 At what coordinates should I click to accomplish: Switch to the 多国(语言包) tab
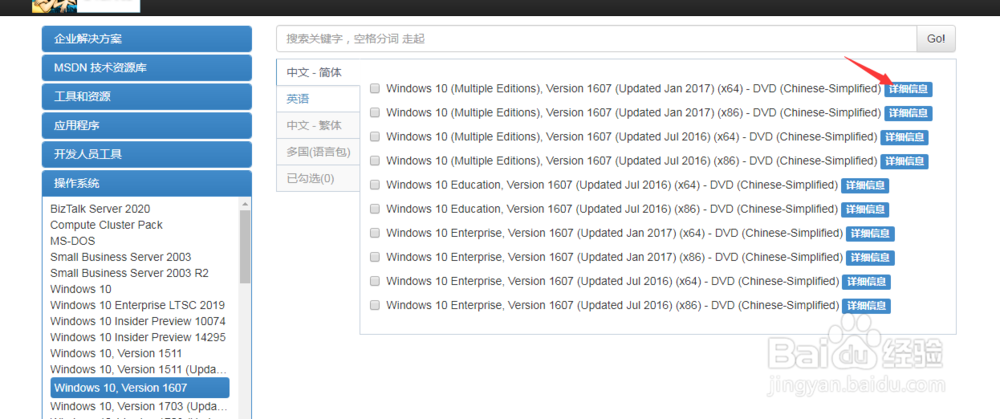(318, 152)
